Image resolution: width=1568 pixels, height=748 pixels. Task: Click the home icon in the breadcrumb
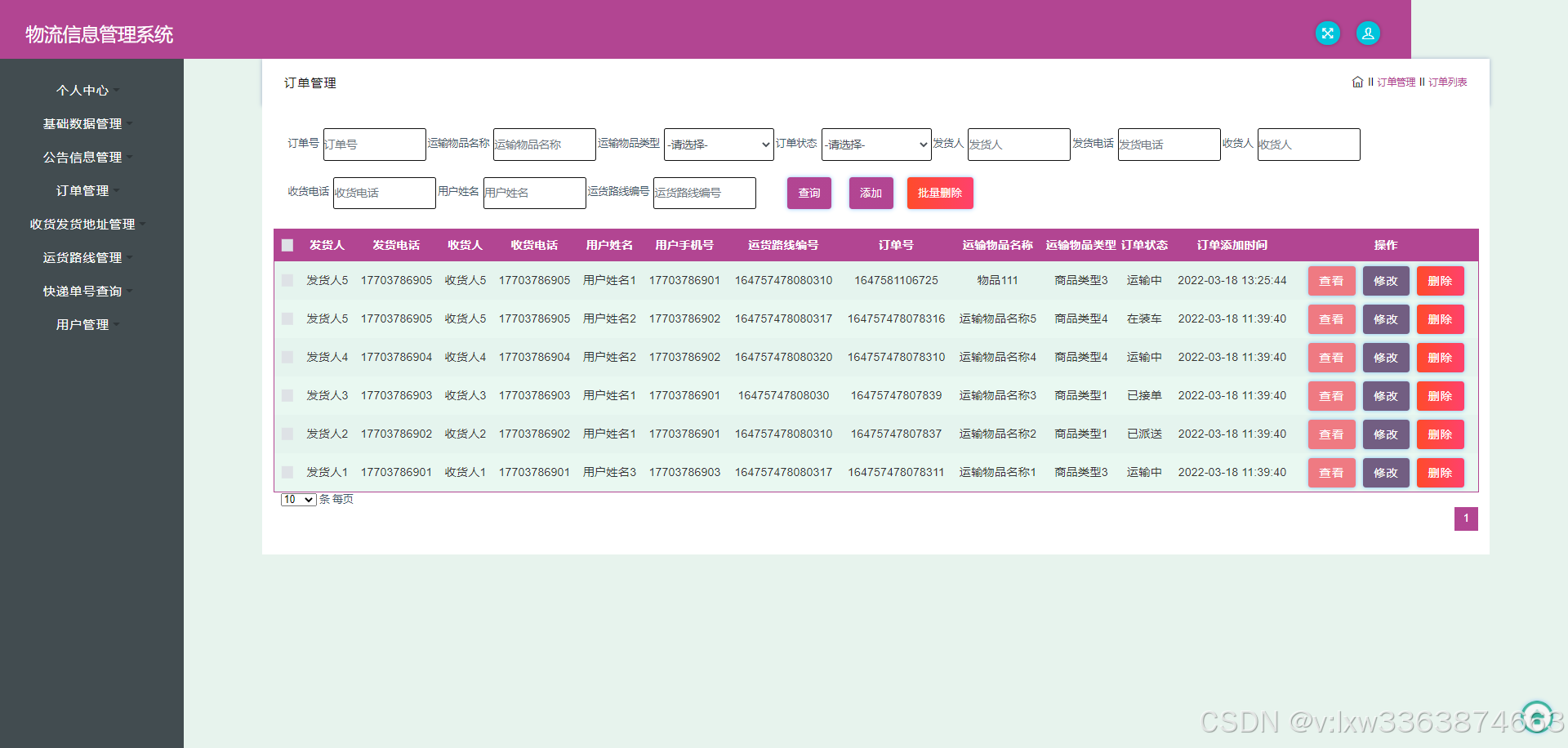click(1357, 82)
